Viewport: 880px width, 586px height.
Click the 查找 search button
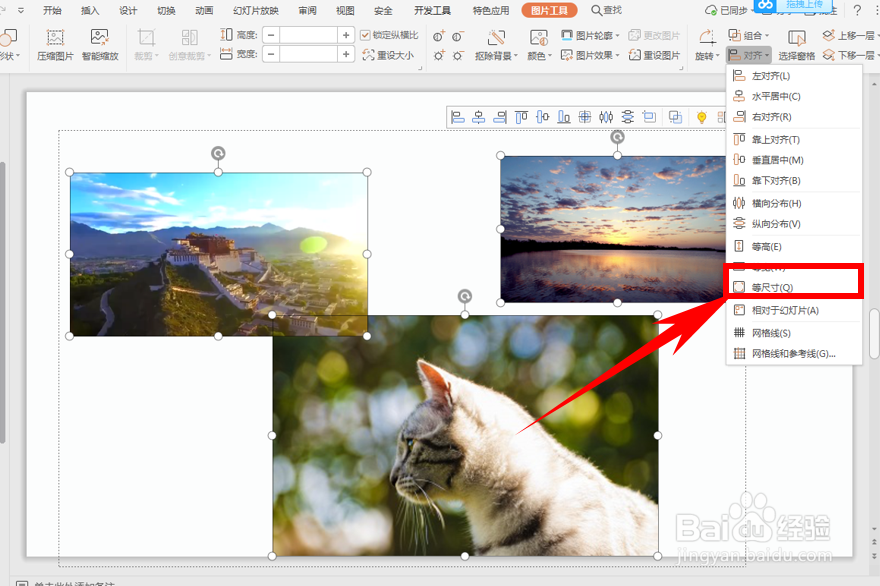tap(607, 10)
